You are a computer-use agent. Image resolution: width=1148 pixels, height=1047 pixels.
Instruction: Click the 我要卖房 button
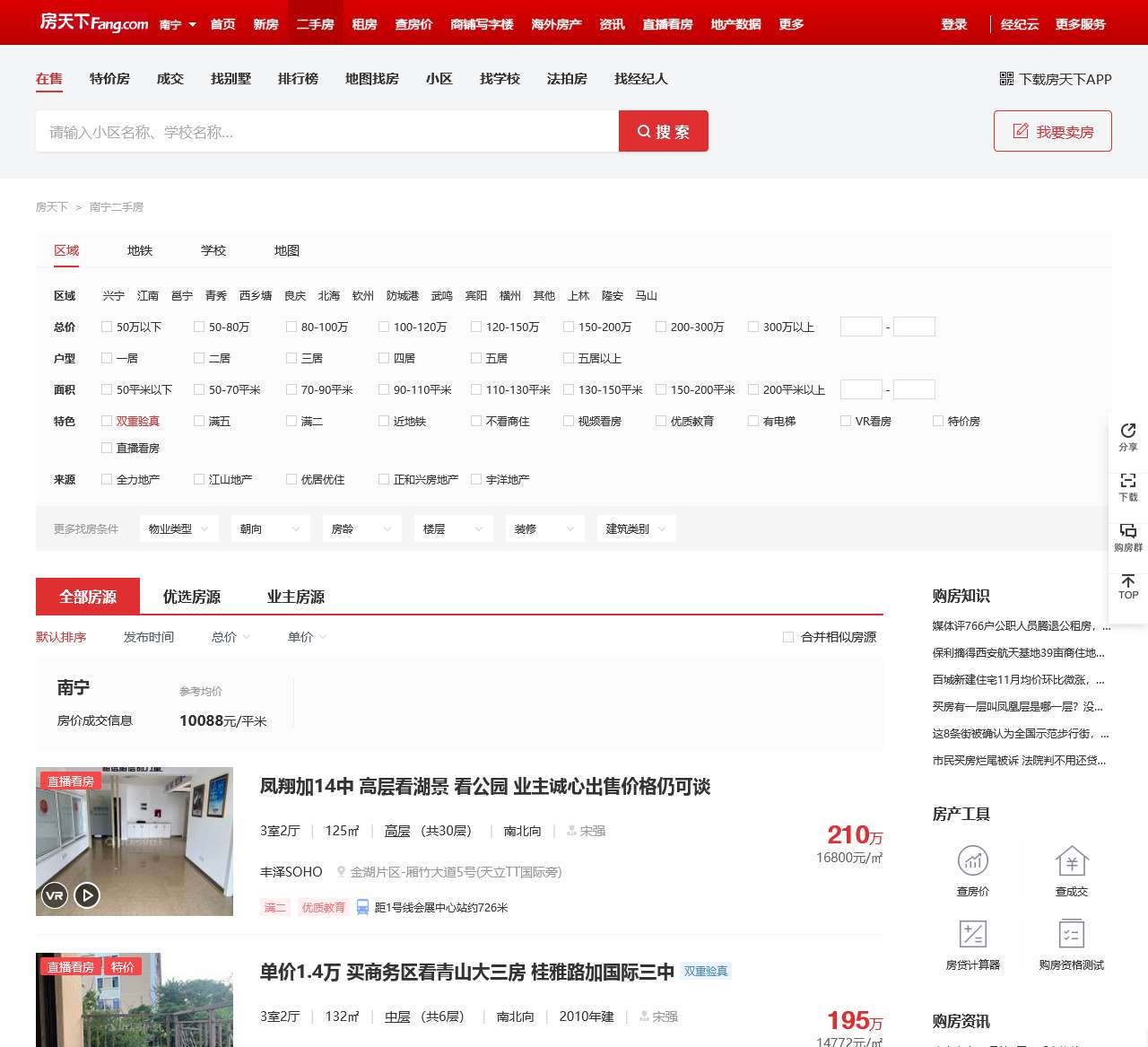tap(1052, 131)
